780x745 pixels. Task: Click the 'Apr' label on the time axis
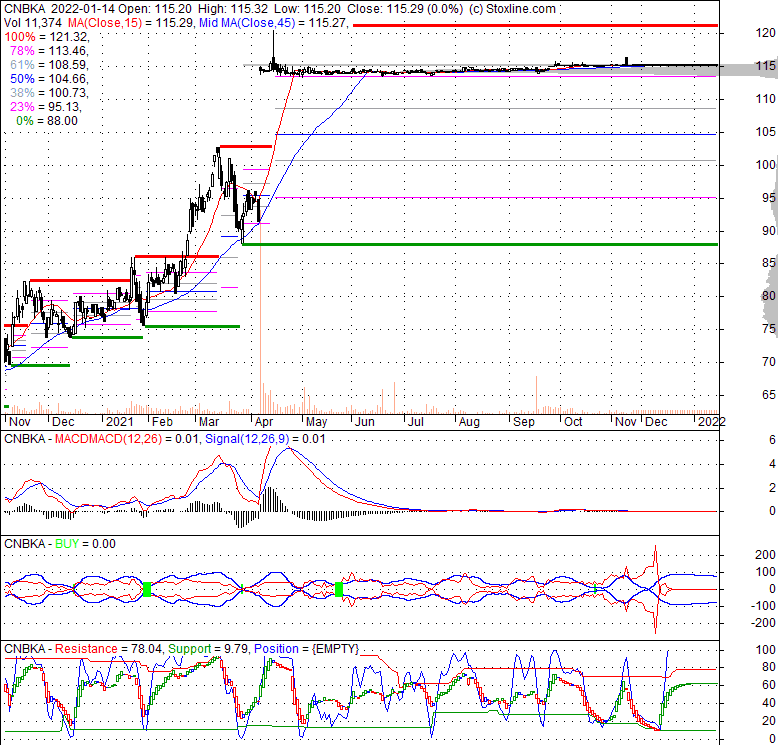coord(264,422)
